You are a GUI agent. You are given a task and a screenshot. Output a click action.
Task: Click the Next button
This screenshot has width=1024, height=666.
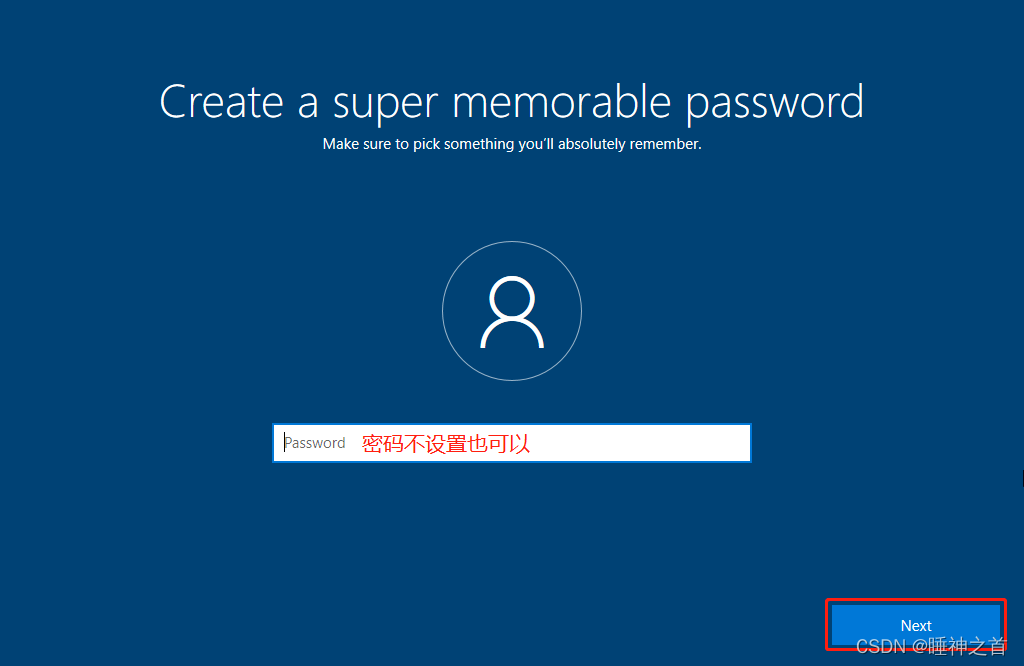pos(916,625)
